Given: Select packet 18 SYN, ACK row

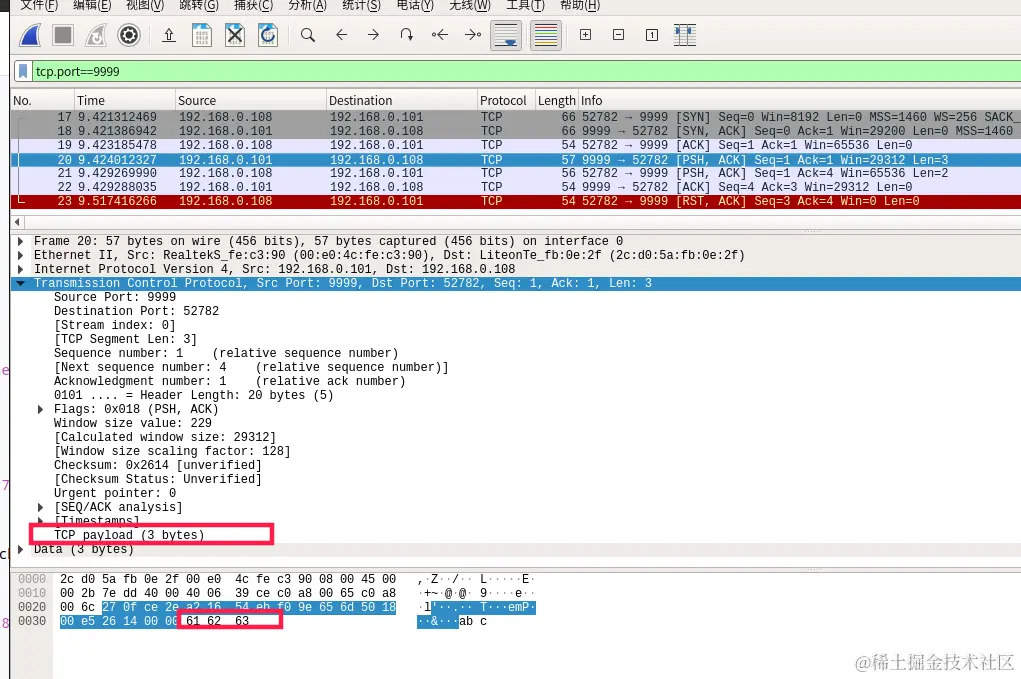Looking at the screenshot, I should [516, 131].
